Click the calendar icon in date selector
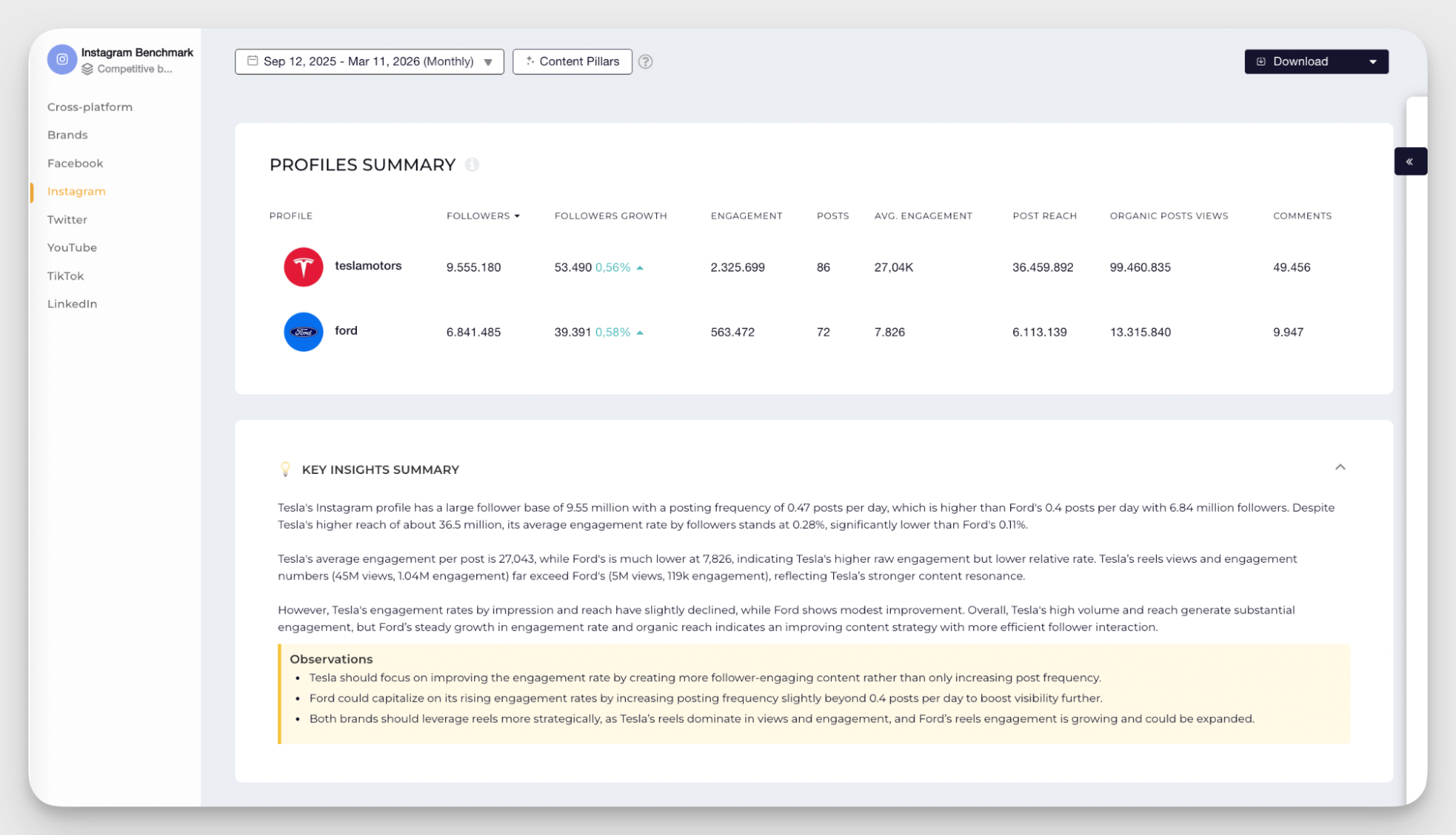 point(253,61)
